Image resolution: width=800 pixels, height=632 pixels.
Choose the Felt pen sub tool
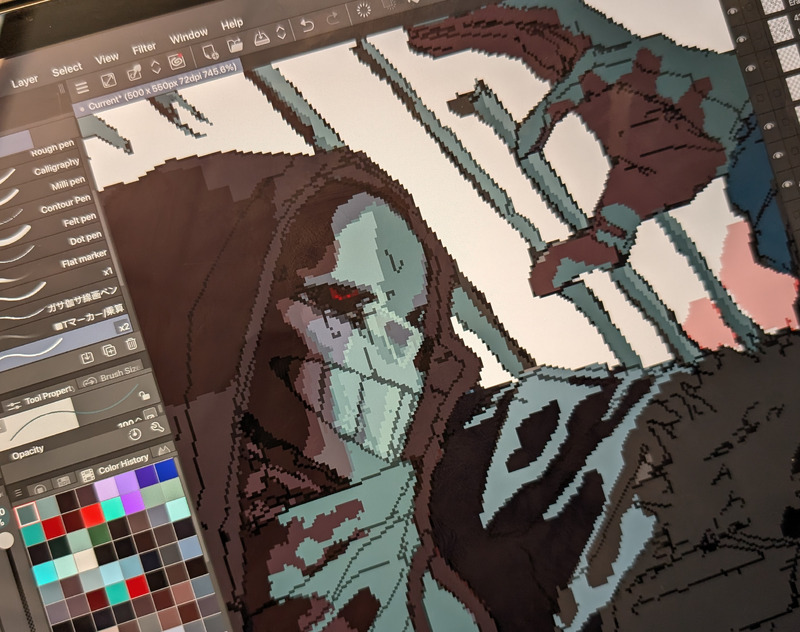(80, 221)
